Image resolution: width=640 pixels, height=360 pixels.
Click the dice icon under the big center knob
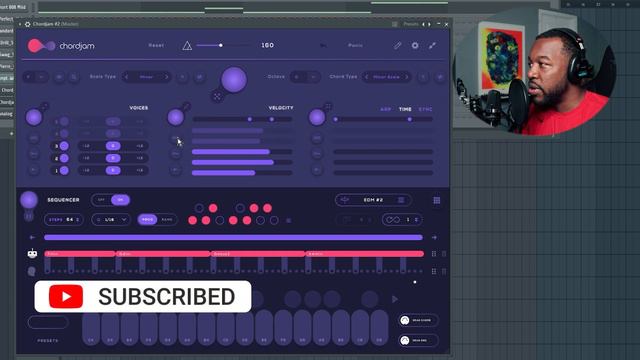217,97
